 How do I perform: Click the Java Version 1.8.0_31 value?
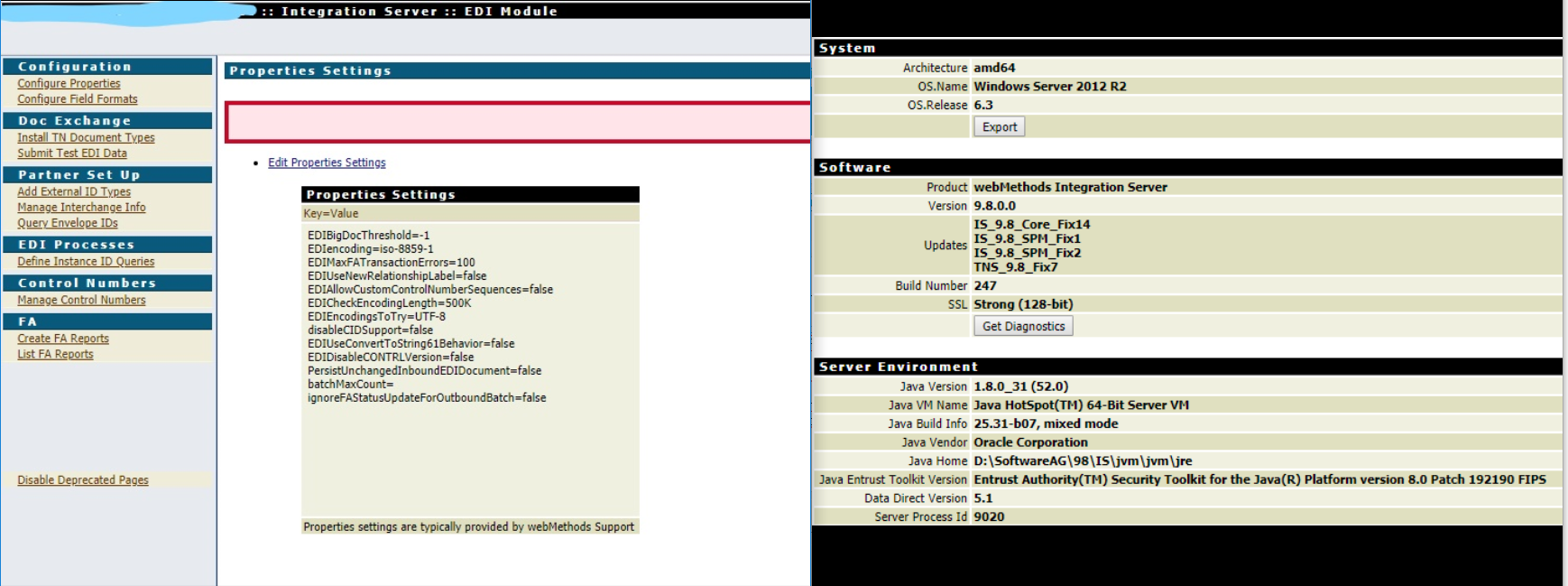pos(1020,387)
